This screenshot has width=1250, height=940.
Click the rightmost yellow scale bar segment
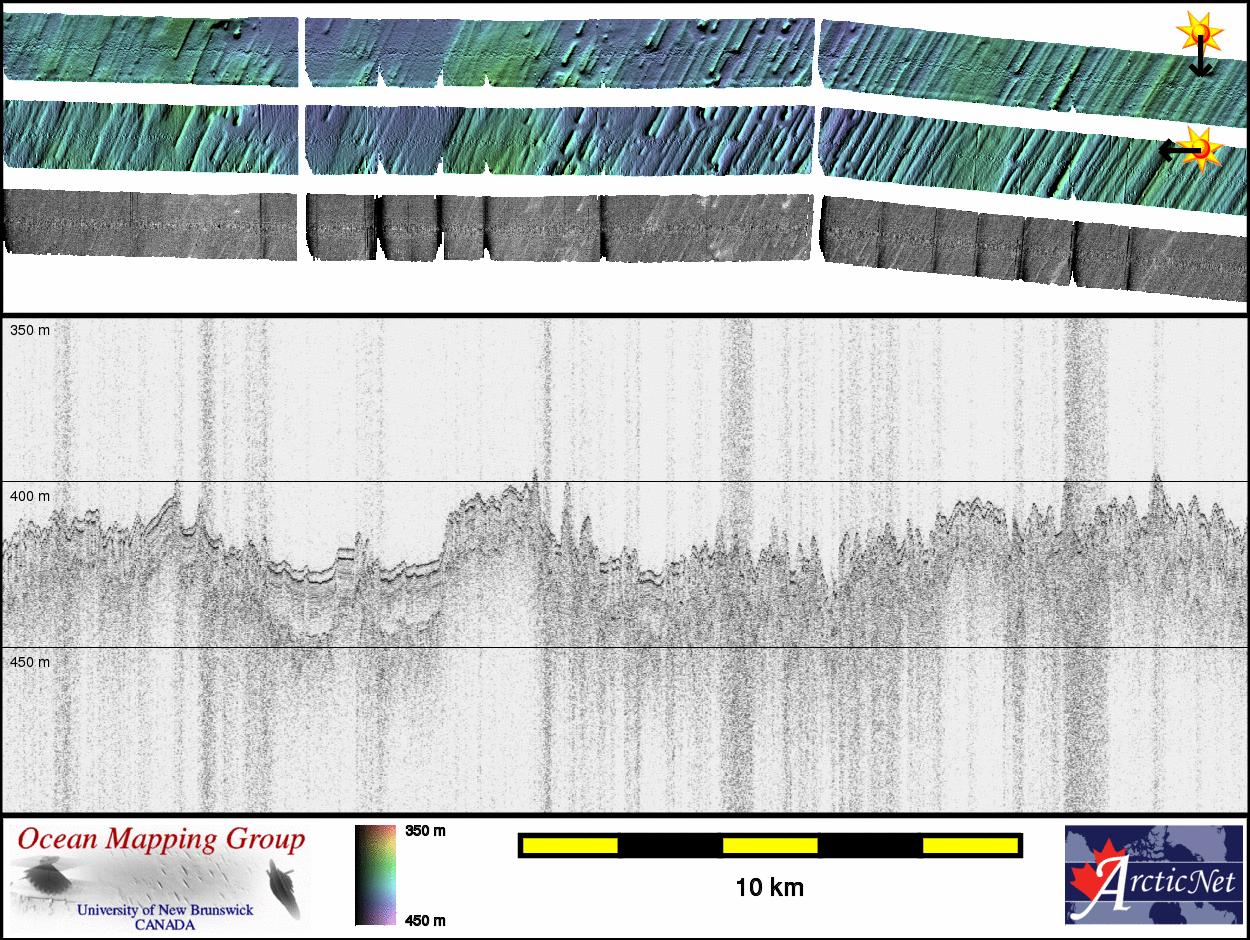tap(969, 846)
